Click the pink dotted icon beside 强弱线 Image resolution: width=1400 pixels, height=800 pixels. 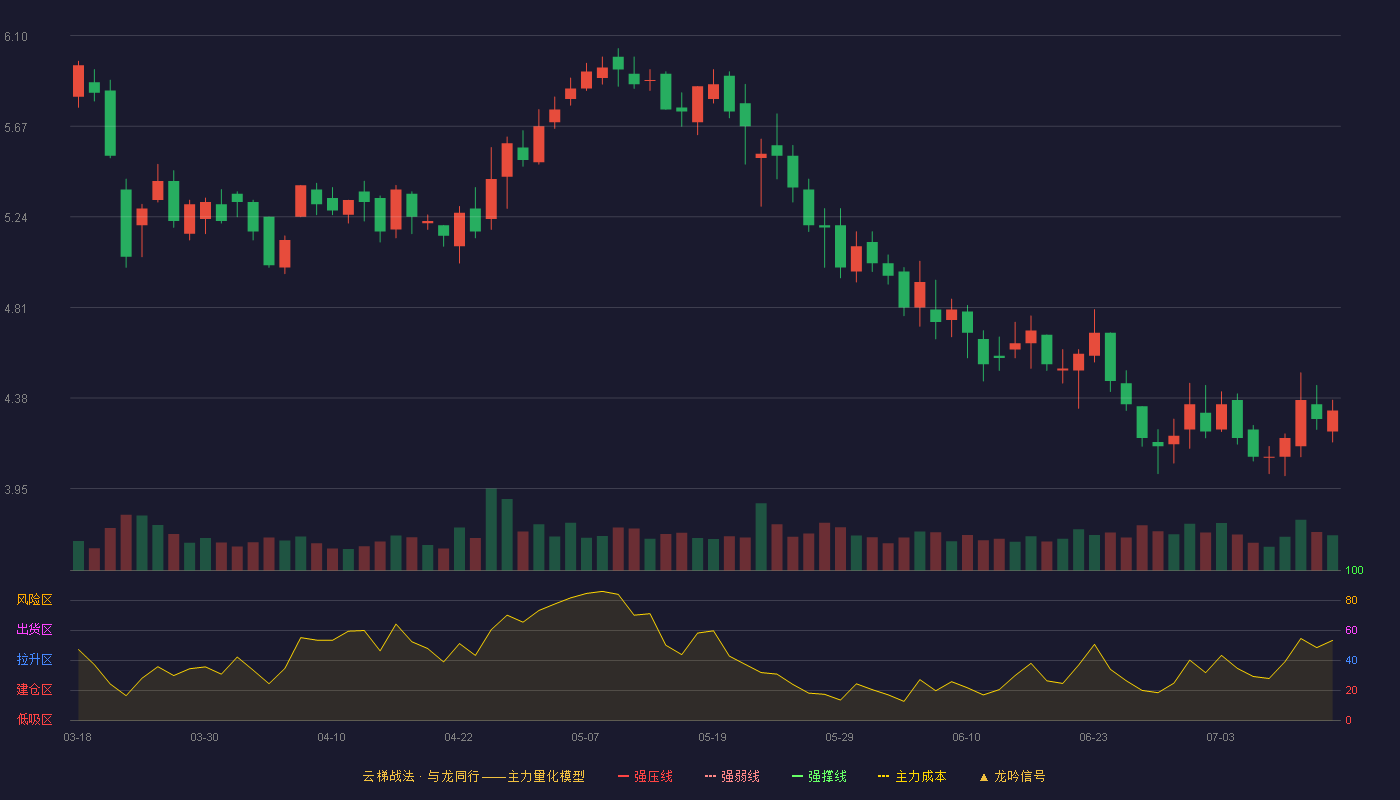point(710,776)
